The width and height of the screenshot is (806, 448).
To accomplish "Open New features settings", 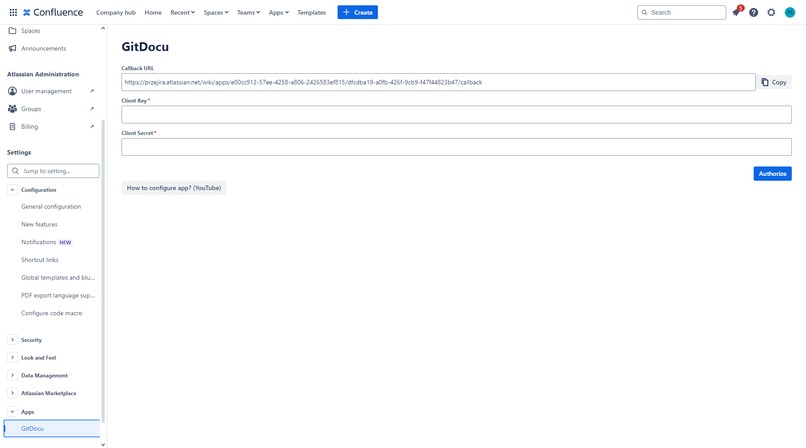I will pyautogui.click(x=39, y=225).
